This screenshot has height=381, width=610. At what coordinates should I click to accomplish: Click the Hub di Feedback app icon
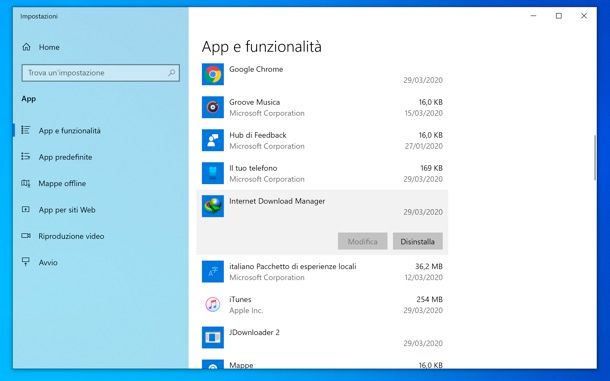tap(213, 140)
